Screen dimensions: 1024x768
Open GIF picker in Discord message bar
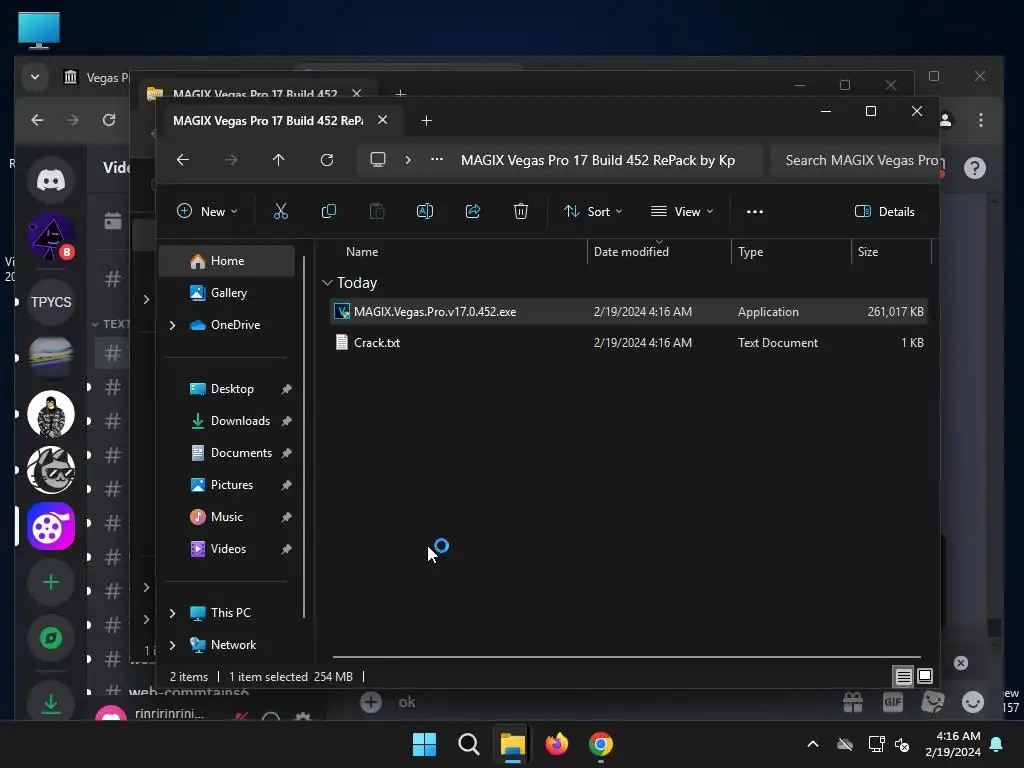(x=892, y=702)
